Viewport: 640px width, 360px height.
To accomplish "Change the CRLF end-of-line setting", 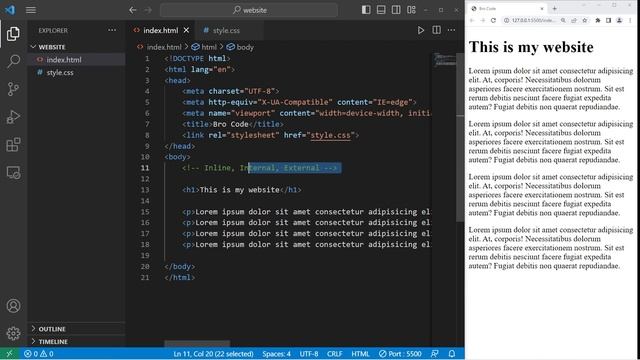I will click(334, 353).
